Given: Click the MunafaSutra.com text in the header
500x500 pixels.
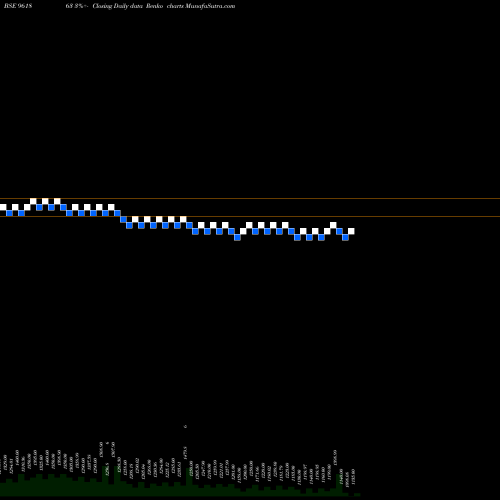Looking at the screenshot, I should (210, 6).
